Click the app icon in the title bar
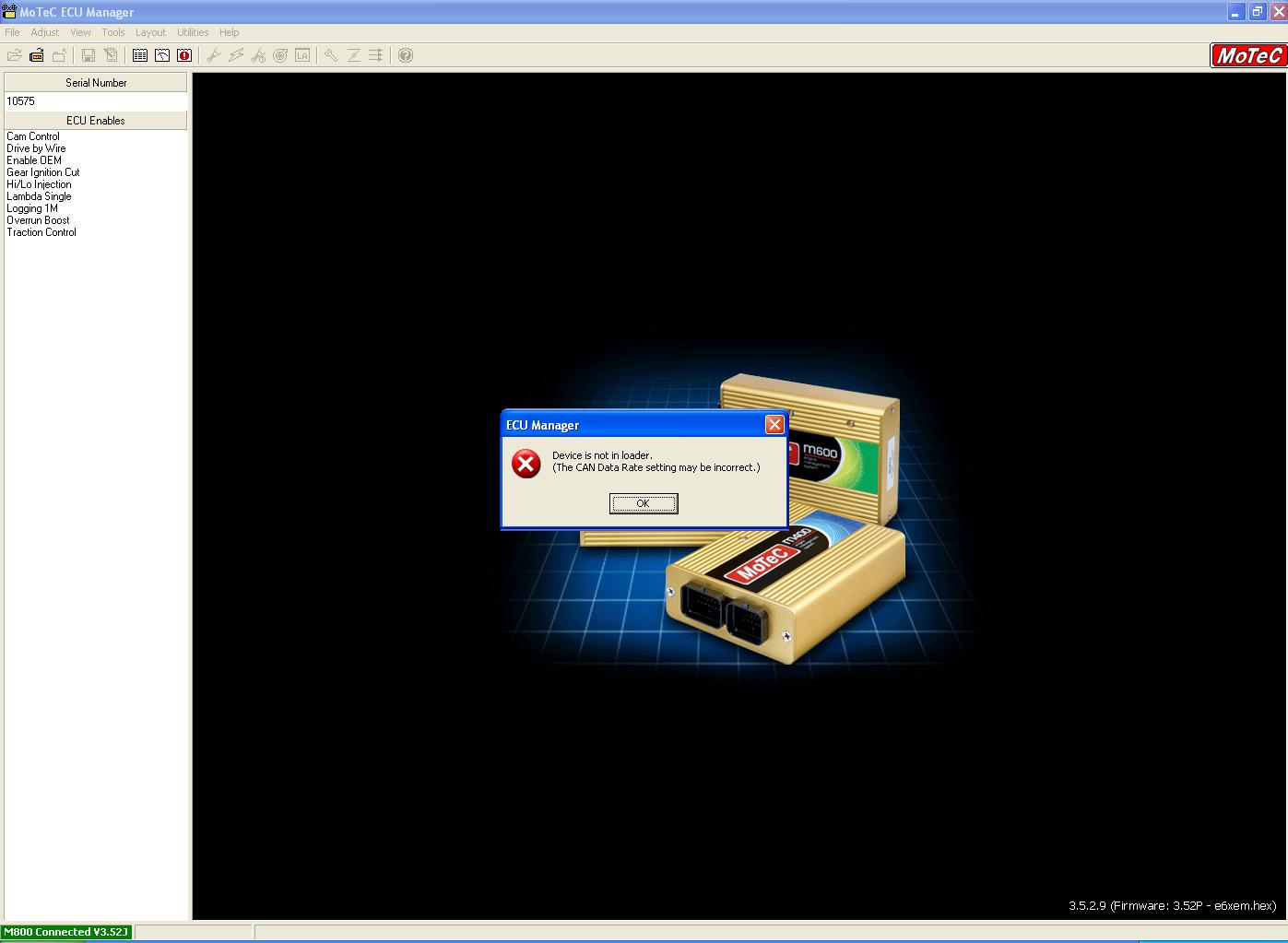 point(9,12)
